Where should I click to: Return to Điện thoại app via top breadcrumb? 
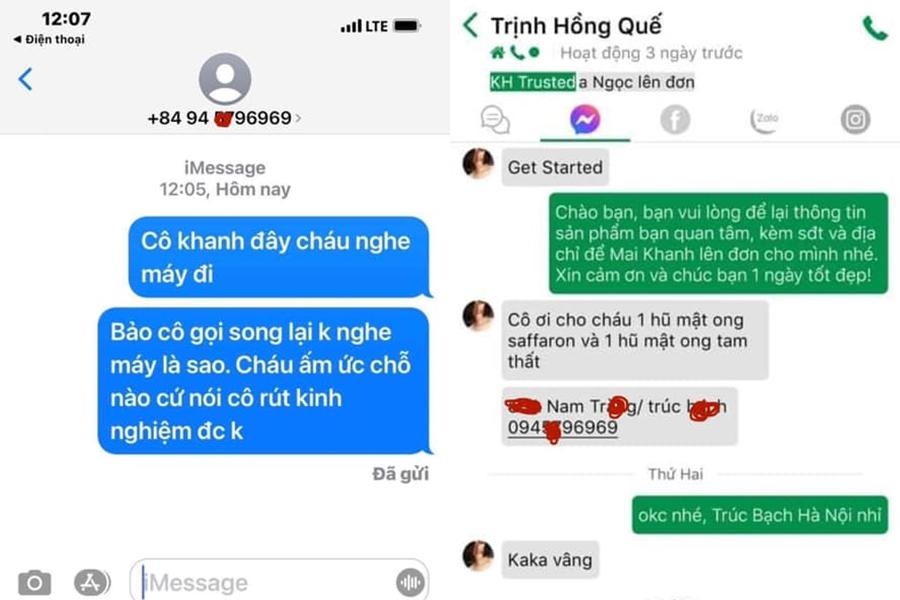coord(49,39)
